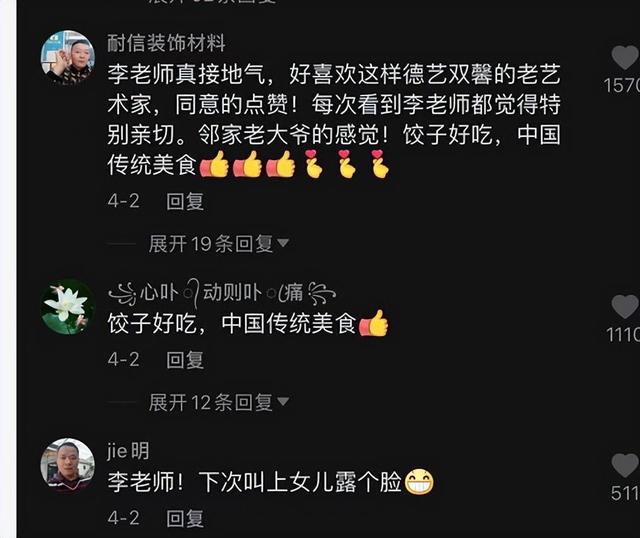
Task: Open 耐信装饰材料's profile avatar
Action: point(68,58)
